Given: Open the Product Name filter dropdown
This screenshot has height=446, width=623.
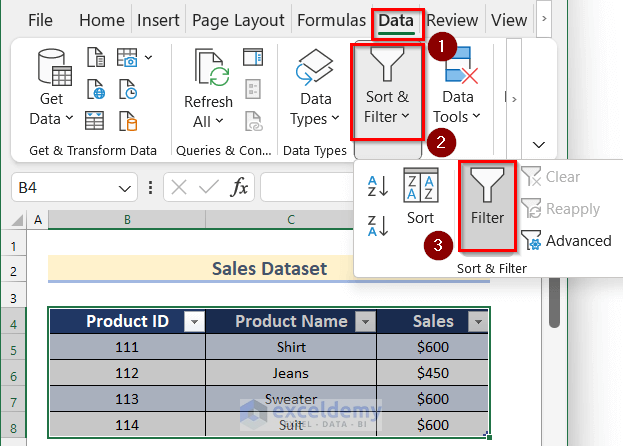Looking at the screenshot, I should tap(365, 321).
